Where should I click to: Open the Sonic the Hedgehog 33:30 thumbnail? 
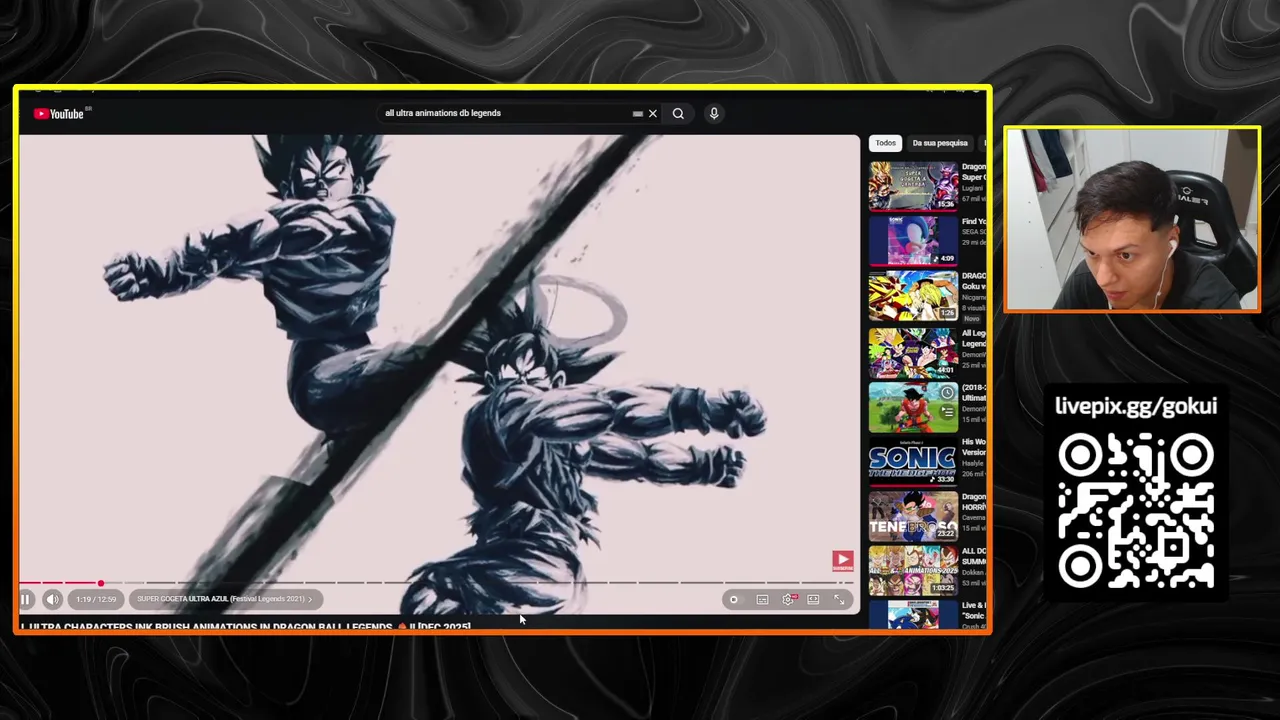(913, 462)
